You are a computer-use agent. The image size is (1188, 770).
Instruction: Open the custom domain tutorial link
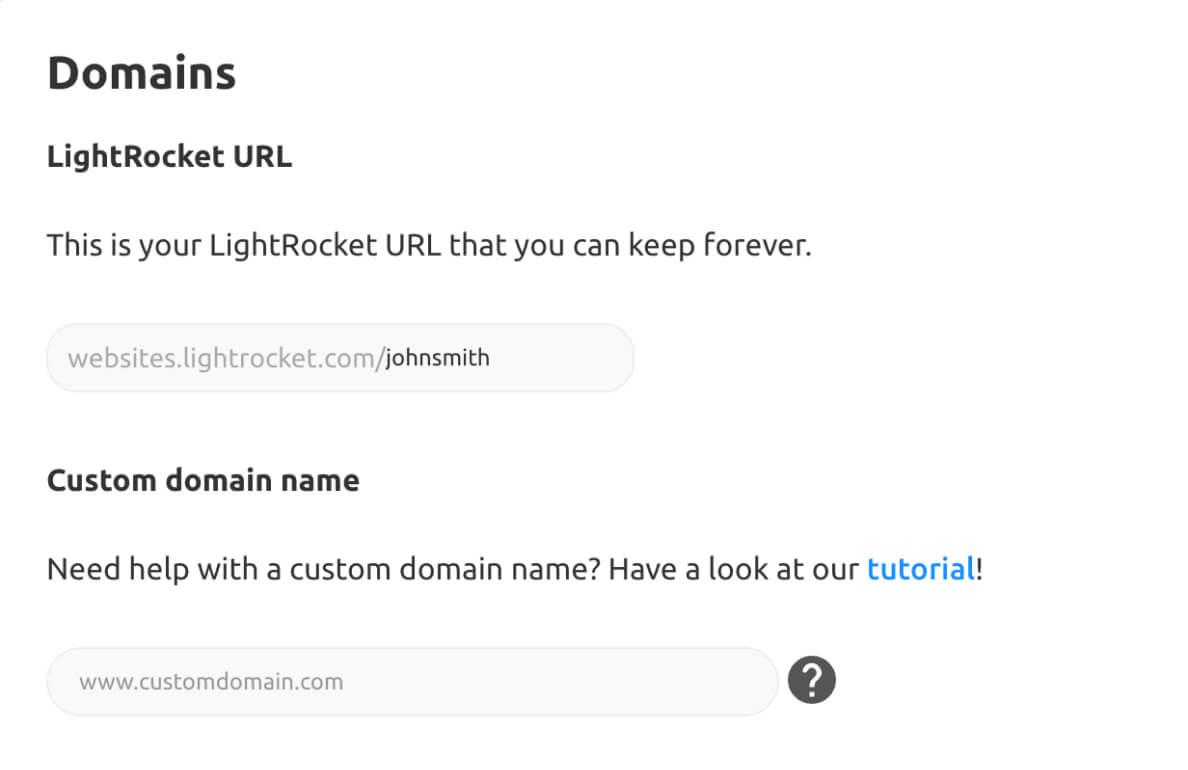(x=920, y=569)
